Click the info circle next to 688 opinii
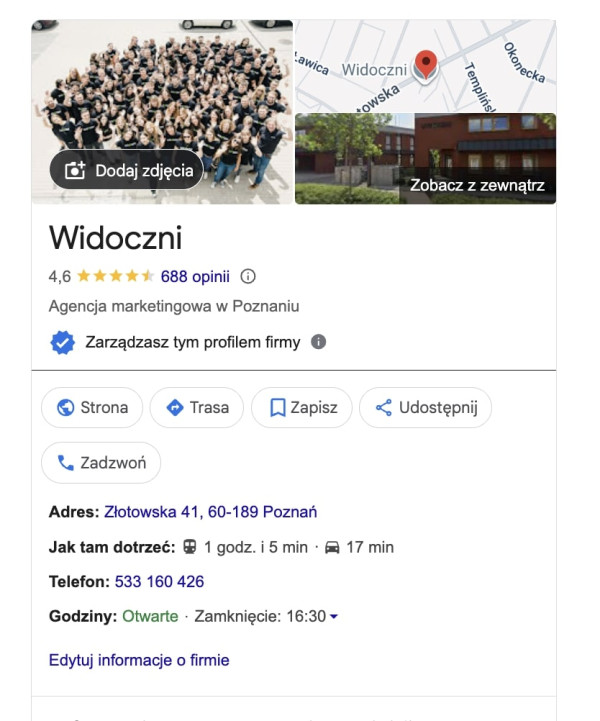The image size is (600, 721). coord(248,277)
